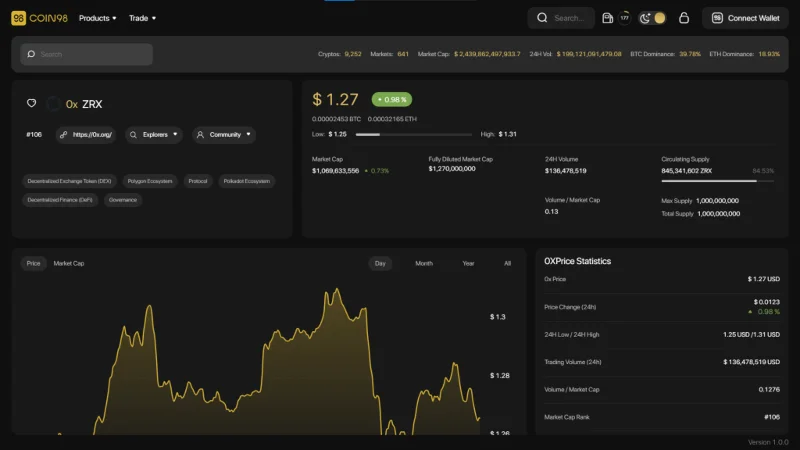Switch chart to Price tab
Image resolution: width=800 pixels, height=450 pixels.
pos(33,263)
